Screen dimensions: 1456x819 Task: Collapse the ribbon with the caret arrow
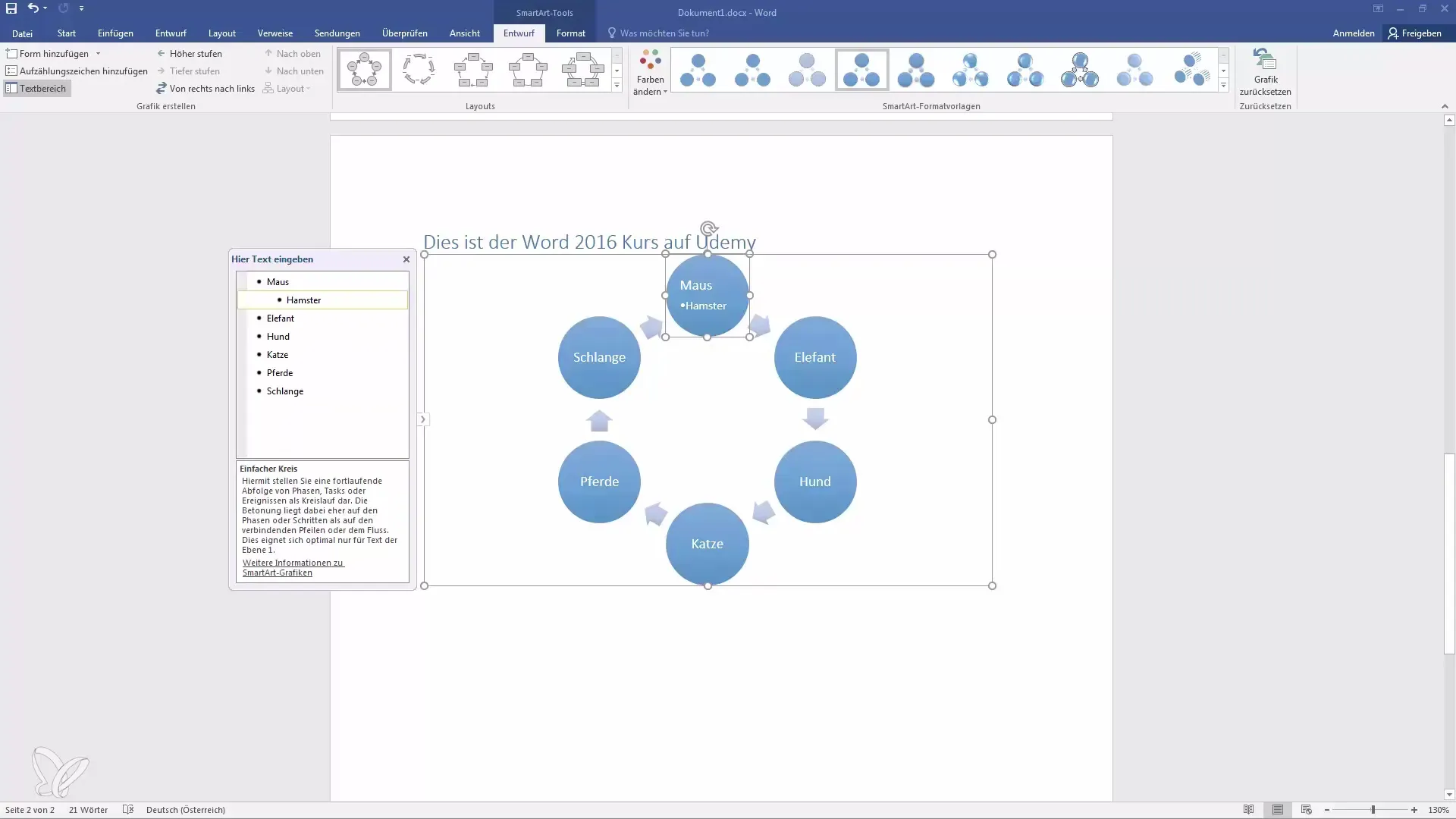pyautogui.click(x=1445, y=106)
